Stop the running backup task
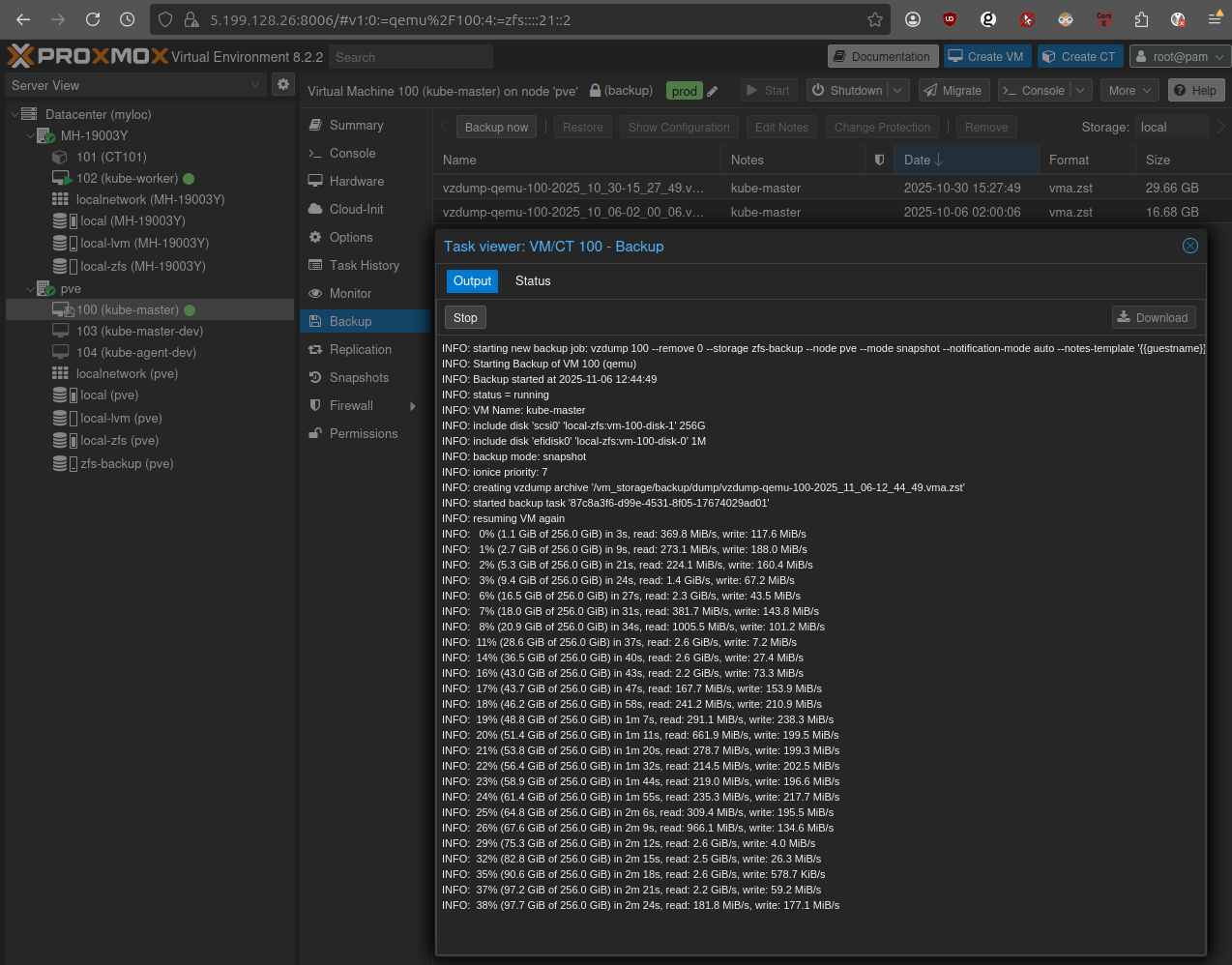Screen dimensions: 1232x965 point(465,318)
